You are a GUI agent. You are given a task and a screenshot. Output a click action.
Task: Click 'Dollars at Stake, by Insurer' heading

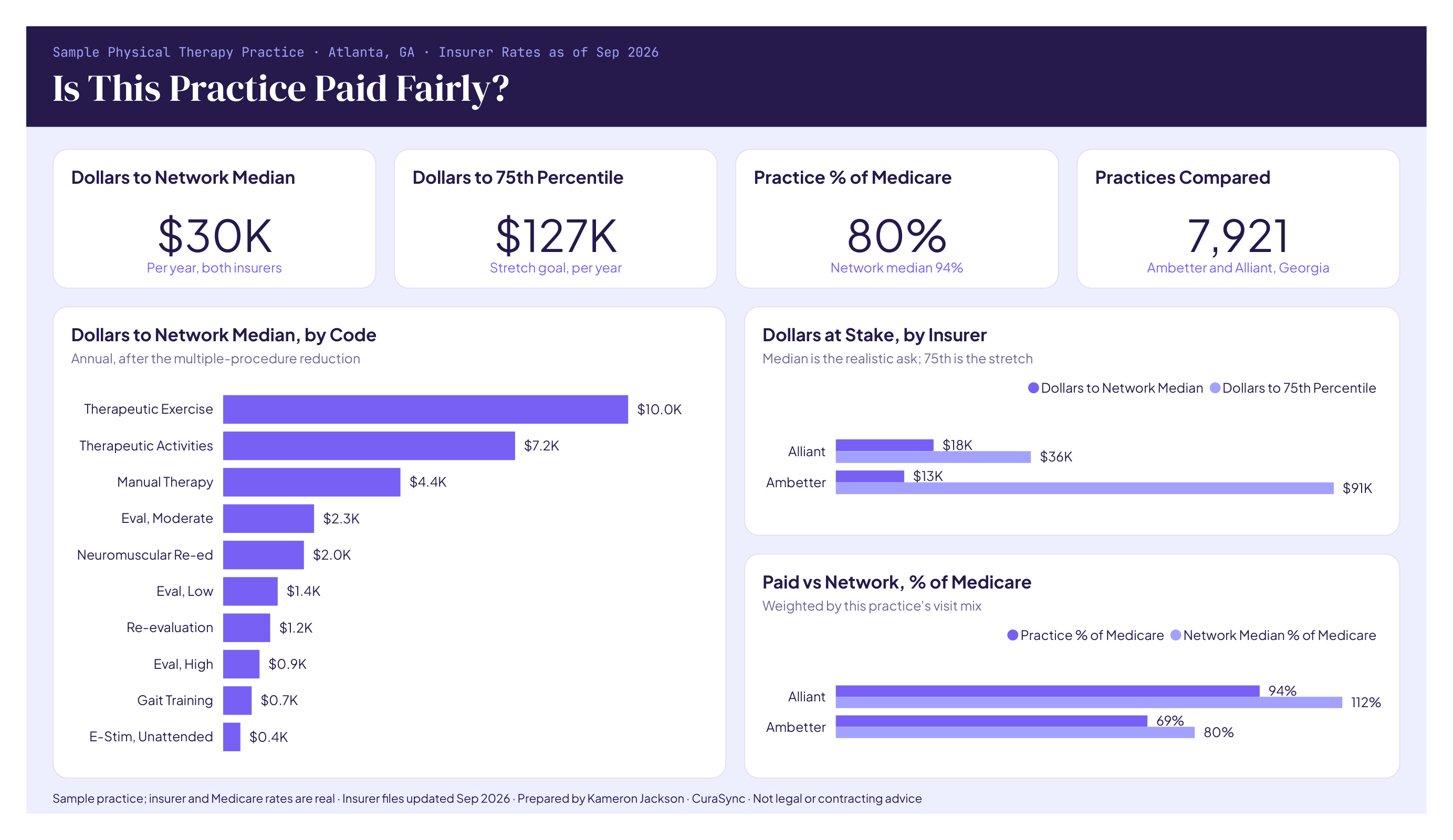click(875, 335)
